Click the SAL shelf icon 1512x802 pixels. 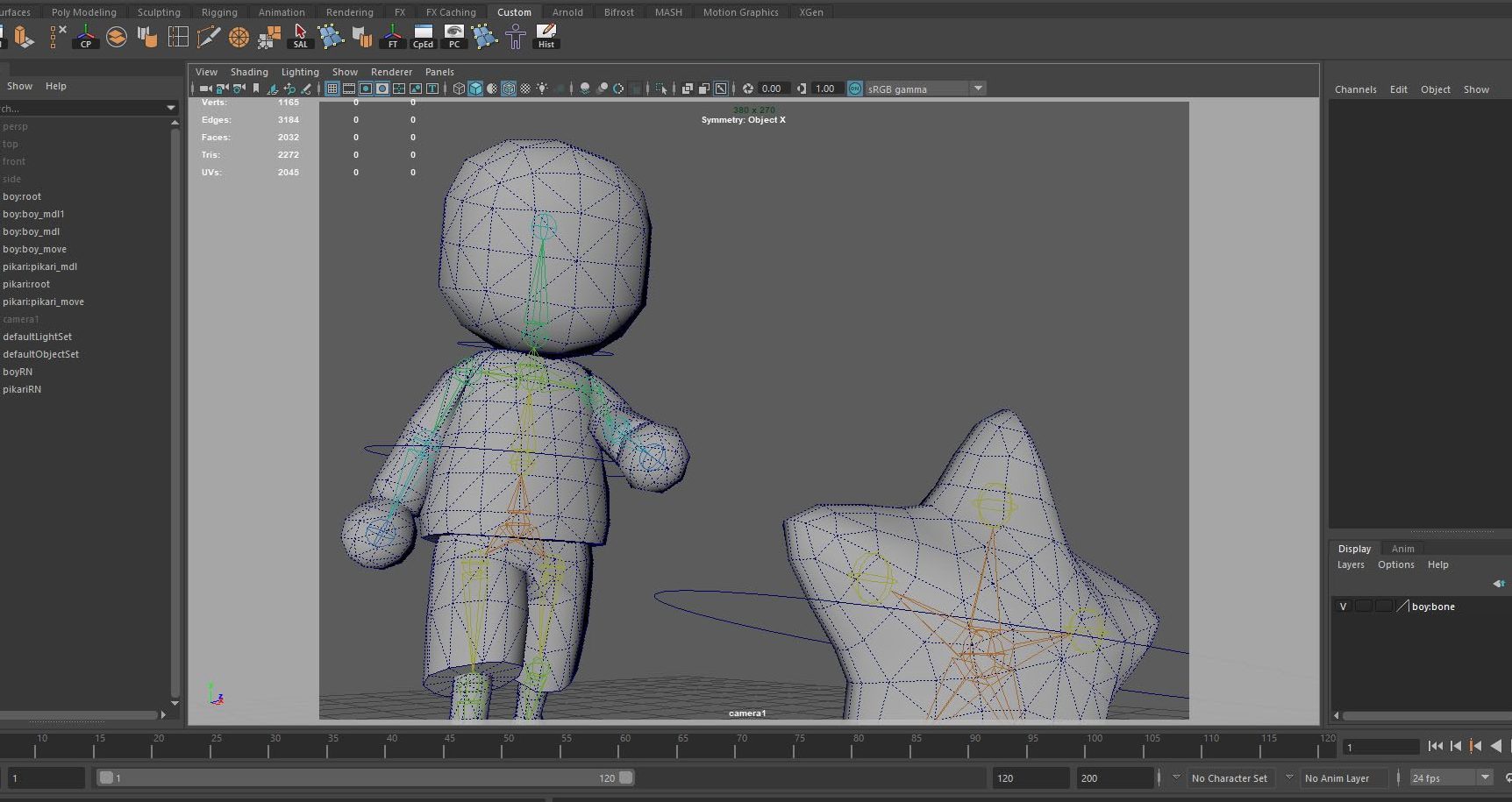click(x=300, y=36)
